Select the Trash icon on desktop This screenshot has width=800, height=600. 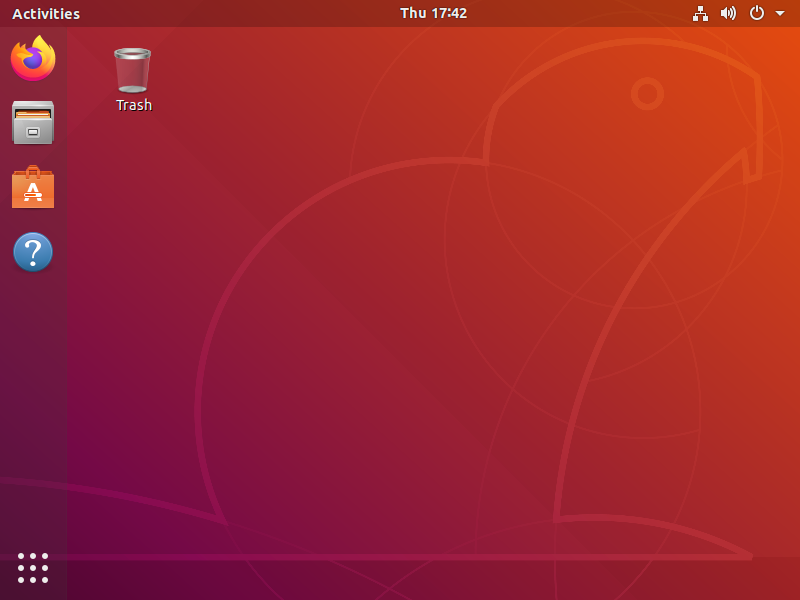coord(133,70)
